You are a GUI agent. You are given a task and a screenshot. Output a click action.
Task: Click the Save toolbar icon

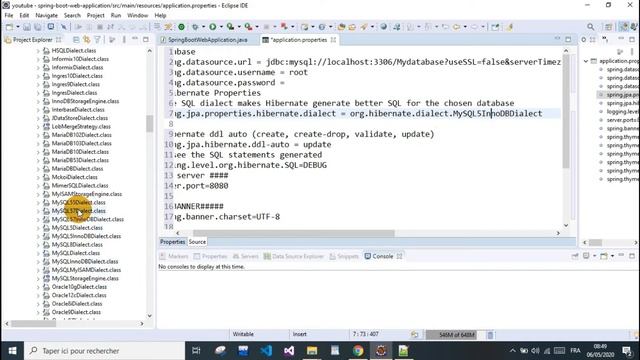pos(27,27)
